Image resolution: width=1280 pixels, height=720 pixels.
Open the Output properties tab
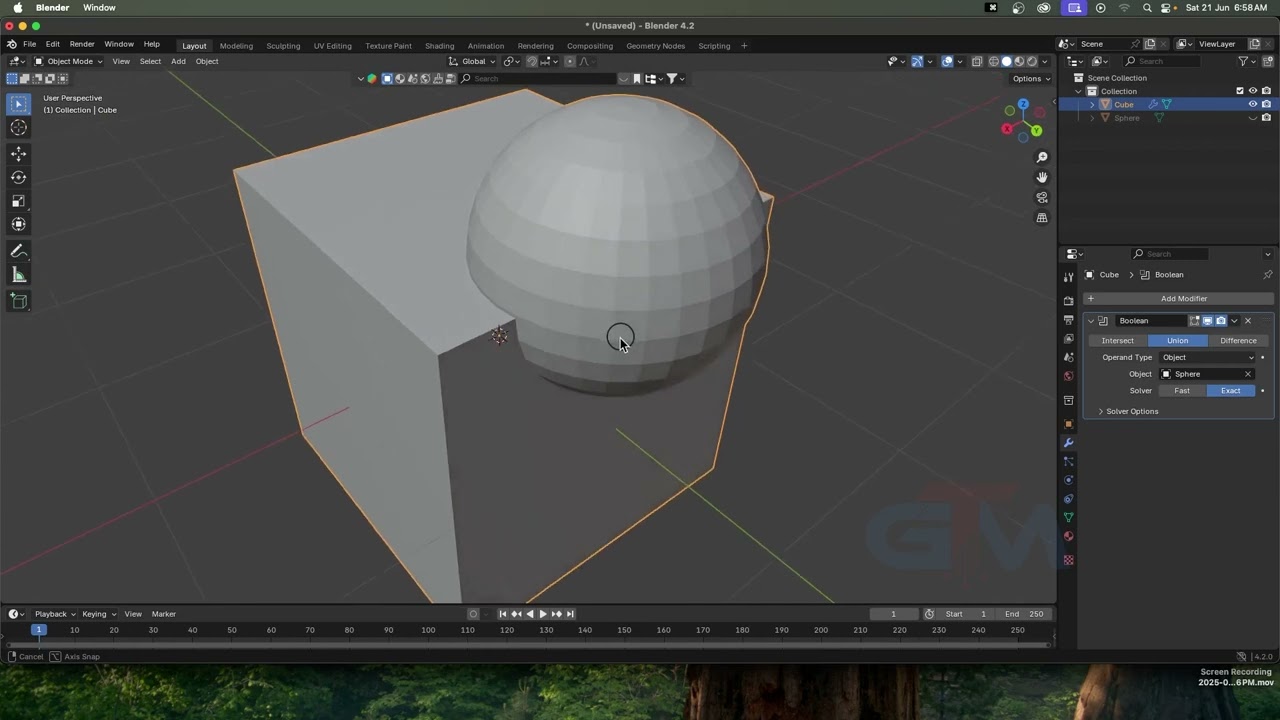pos(1068,320)
